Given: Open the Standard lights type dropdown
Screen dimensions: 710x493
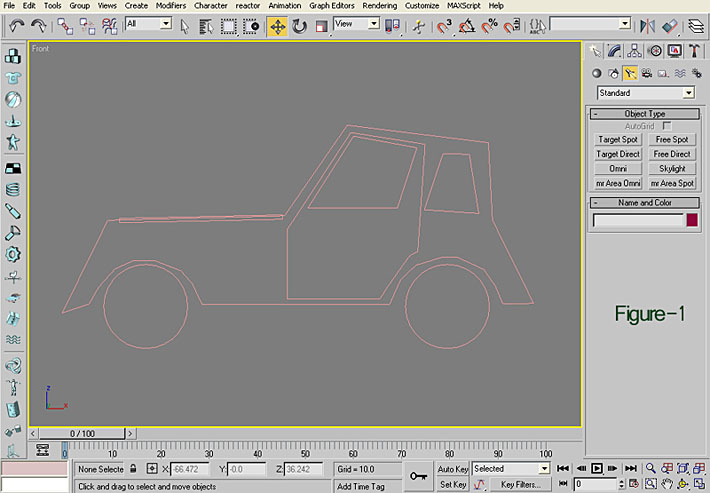Looking at the screenshot, I should tap(645, 93).
